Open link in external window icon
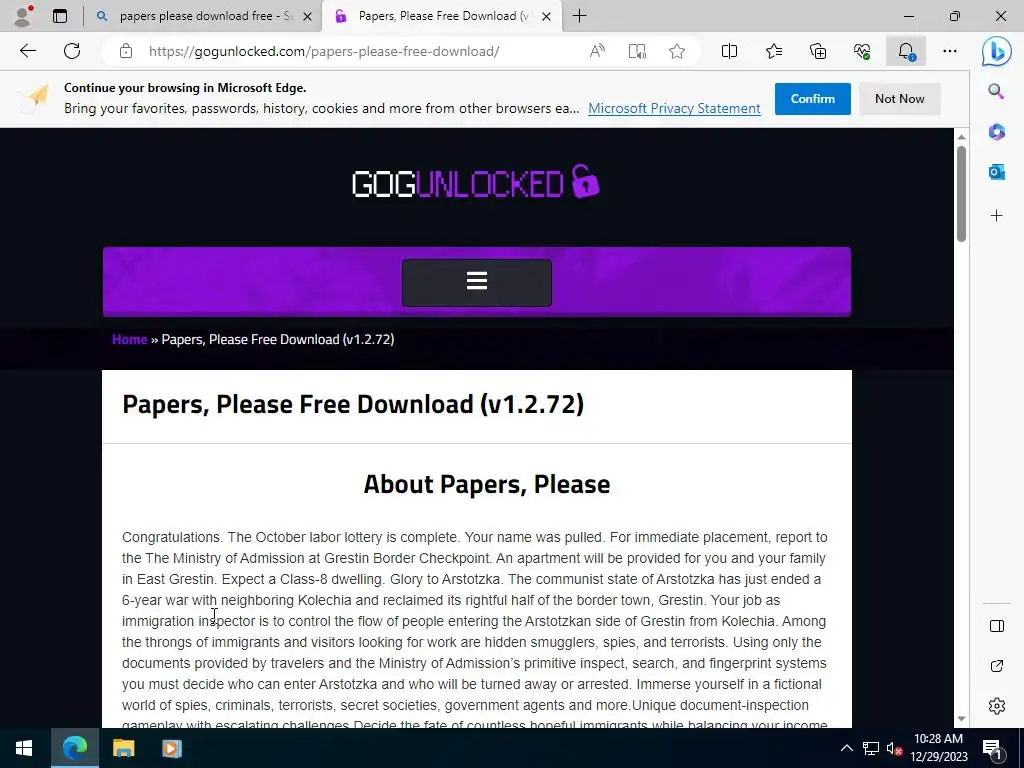1024x768 pixels. tap(997, 666)
